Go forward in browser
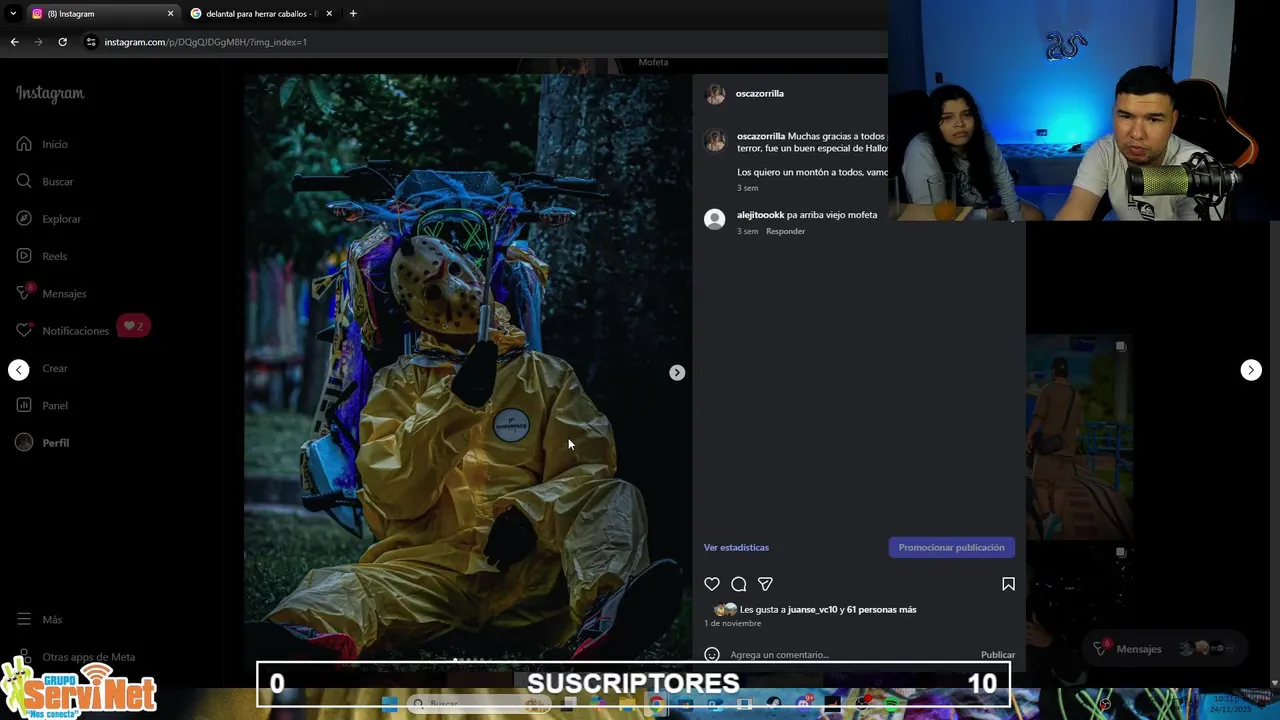 click(x=38, y=42)
